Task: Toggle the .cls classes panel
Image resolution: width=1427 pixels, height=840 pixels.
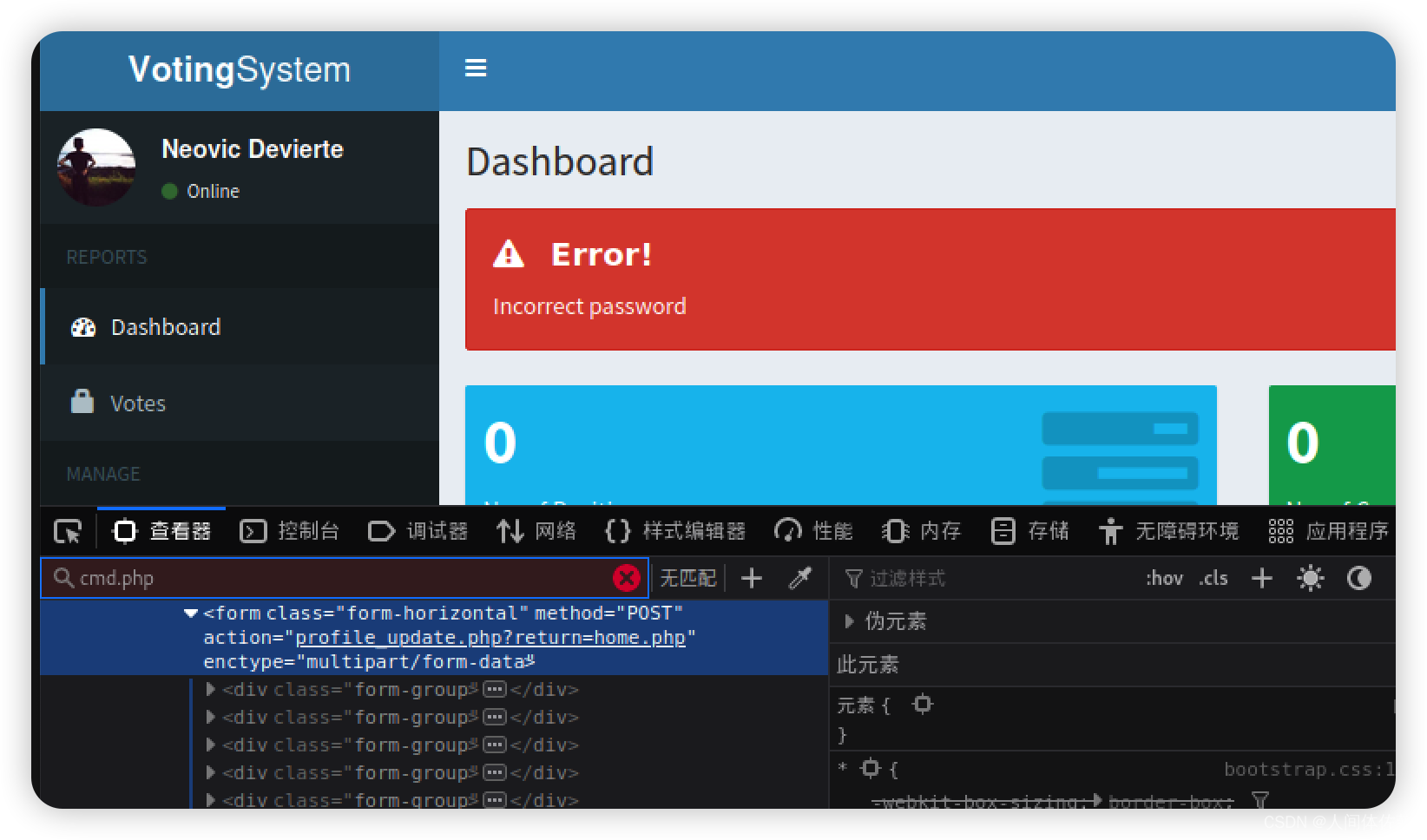Action: (x=1213, y=578)
